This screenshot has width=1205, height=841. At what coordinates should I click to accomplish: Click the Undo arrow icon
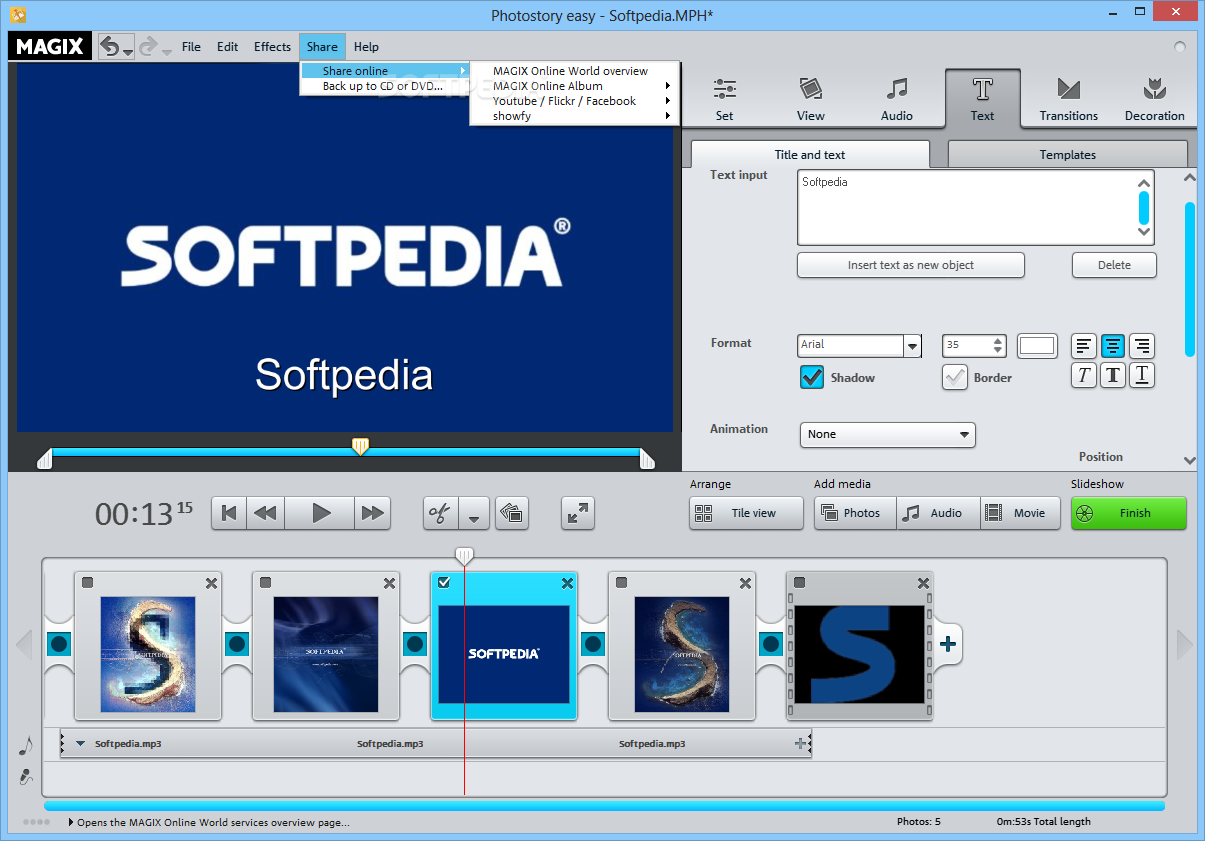point(110,46)
